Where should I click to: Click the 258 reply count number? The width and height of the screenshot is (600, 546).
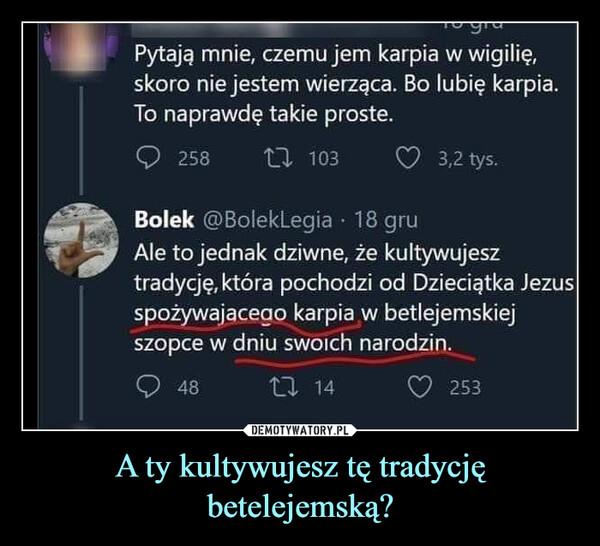pos(194,158)
